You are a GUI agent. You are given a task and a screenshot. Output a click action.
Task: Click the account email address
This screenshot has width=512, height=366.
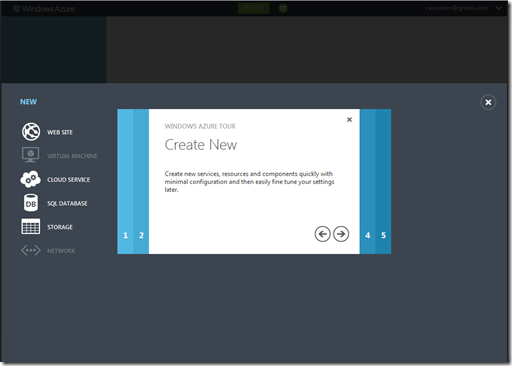click(457, 8)
